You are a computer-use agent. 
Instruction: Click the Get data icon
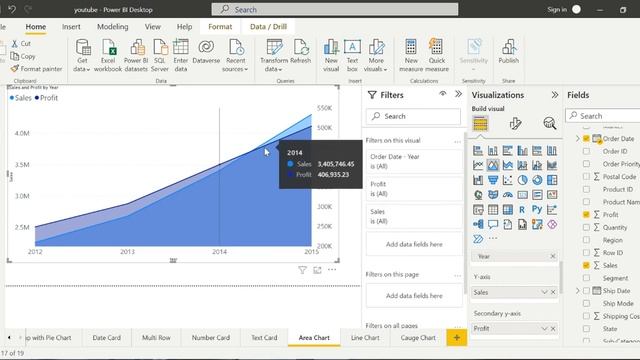click(x=83, y=47)
